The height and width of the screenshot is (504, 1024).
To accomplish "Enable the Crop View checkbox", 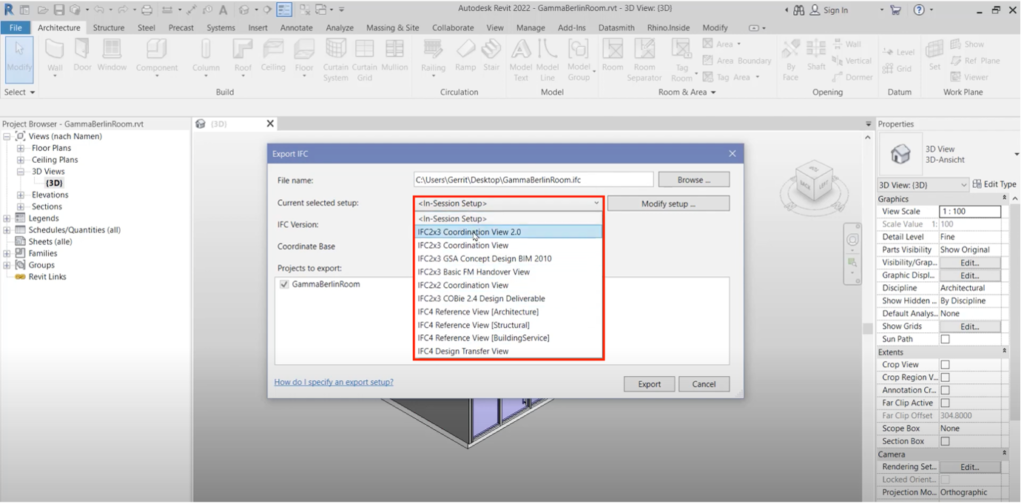I will (x=945, y=365).
